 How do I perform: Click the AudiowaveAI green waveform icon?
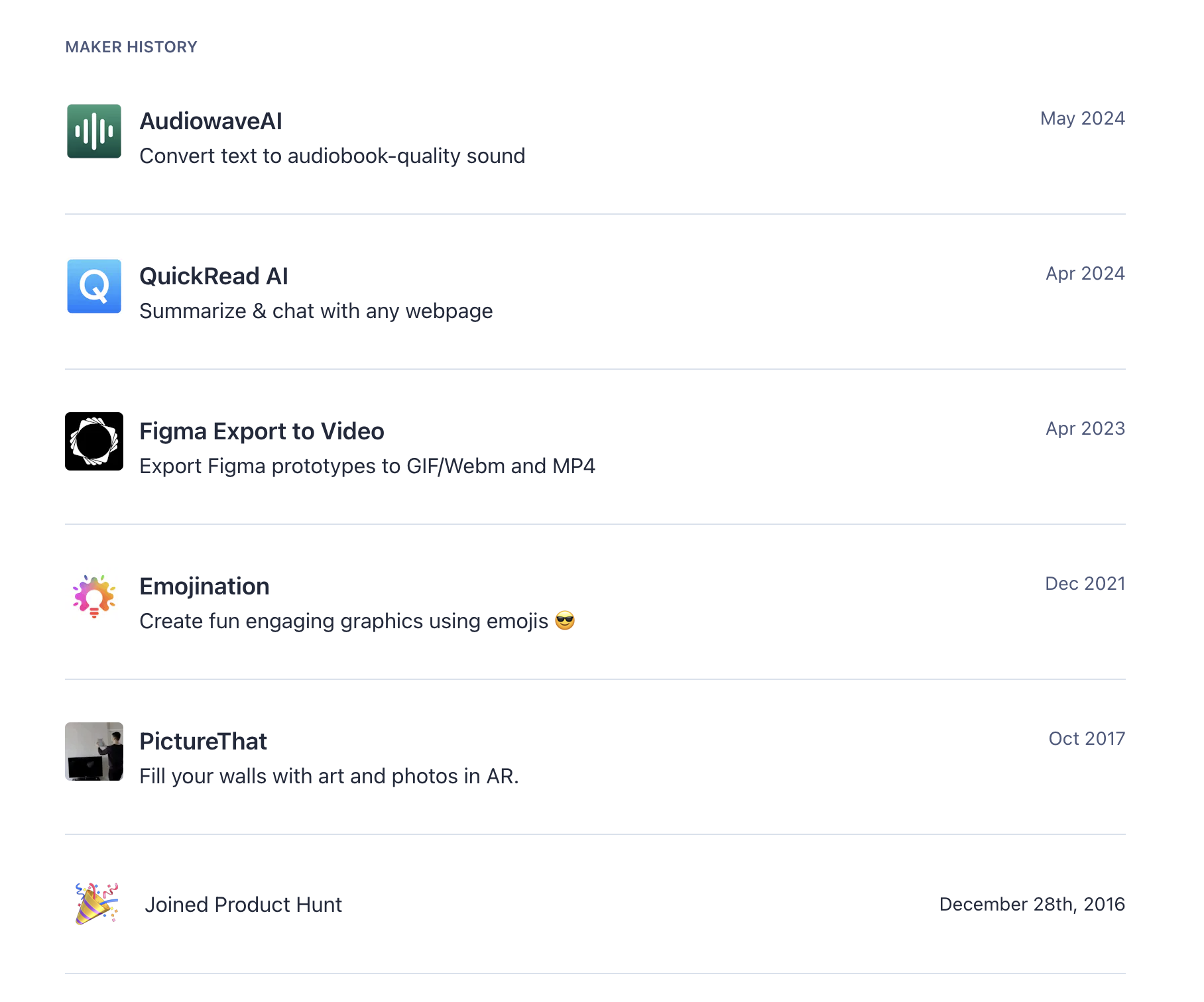94,131
